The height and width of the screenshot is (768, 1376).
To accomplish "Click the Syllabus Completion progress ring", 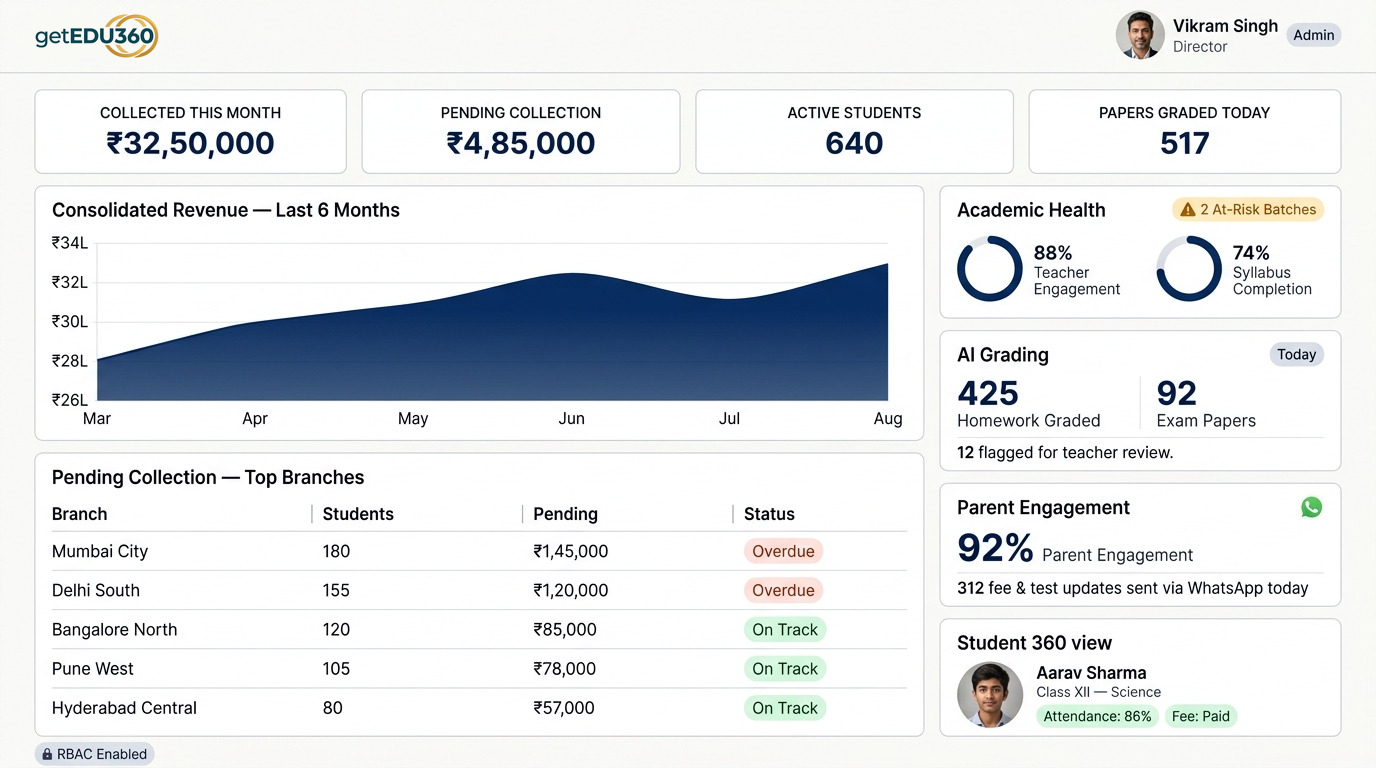I will pyautogui.click(x=1189, y=269).
